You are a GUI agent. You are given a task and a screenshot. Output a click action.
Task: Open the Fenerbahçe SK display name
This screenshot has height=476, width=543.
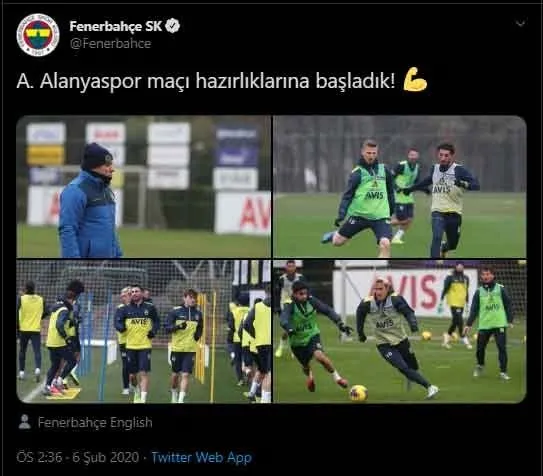point(116,26)
